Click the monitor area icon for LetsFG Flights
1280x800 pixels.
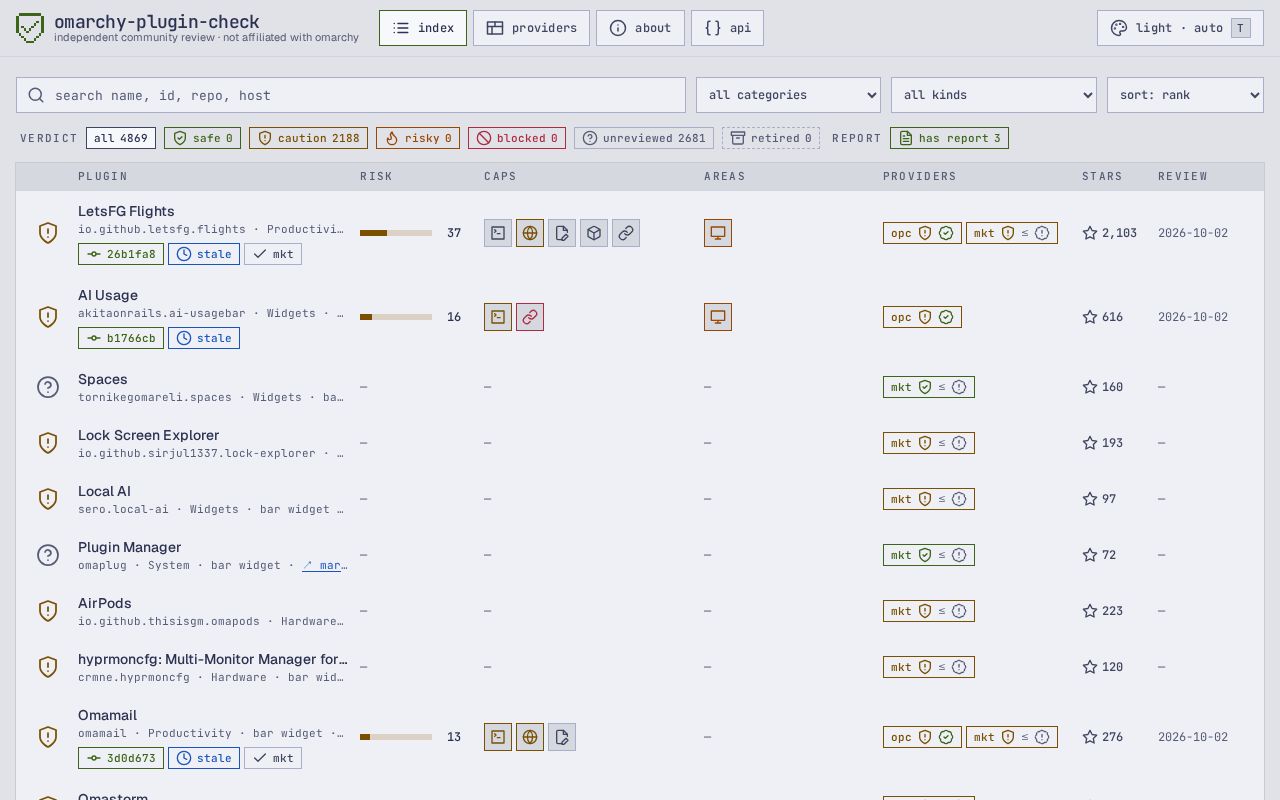pos(718,233)
